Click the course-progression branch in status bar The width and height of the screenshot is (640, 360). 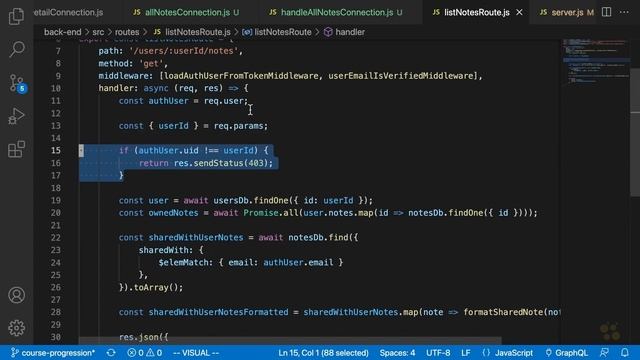[x=53, y=353]
